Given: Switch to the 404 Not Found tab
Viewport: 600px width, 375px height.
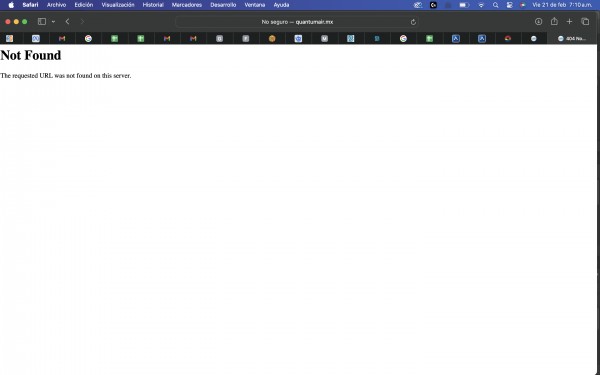Looking at the screenshot, I should pos(572,38).
